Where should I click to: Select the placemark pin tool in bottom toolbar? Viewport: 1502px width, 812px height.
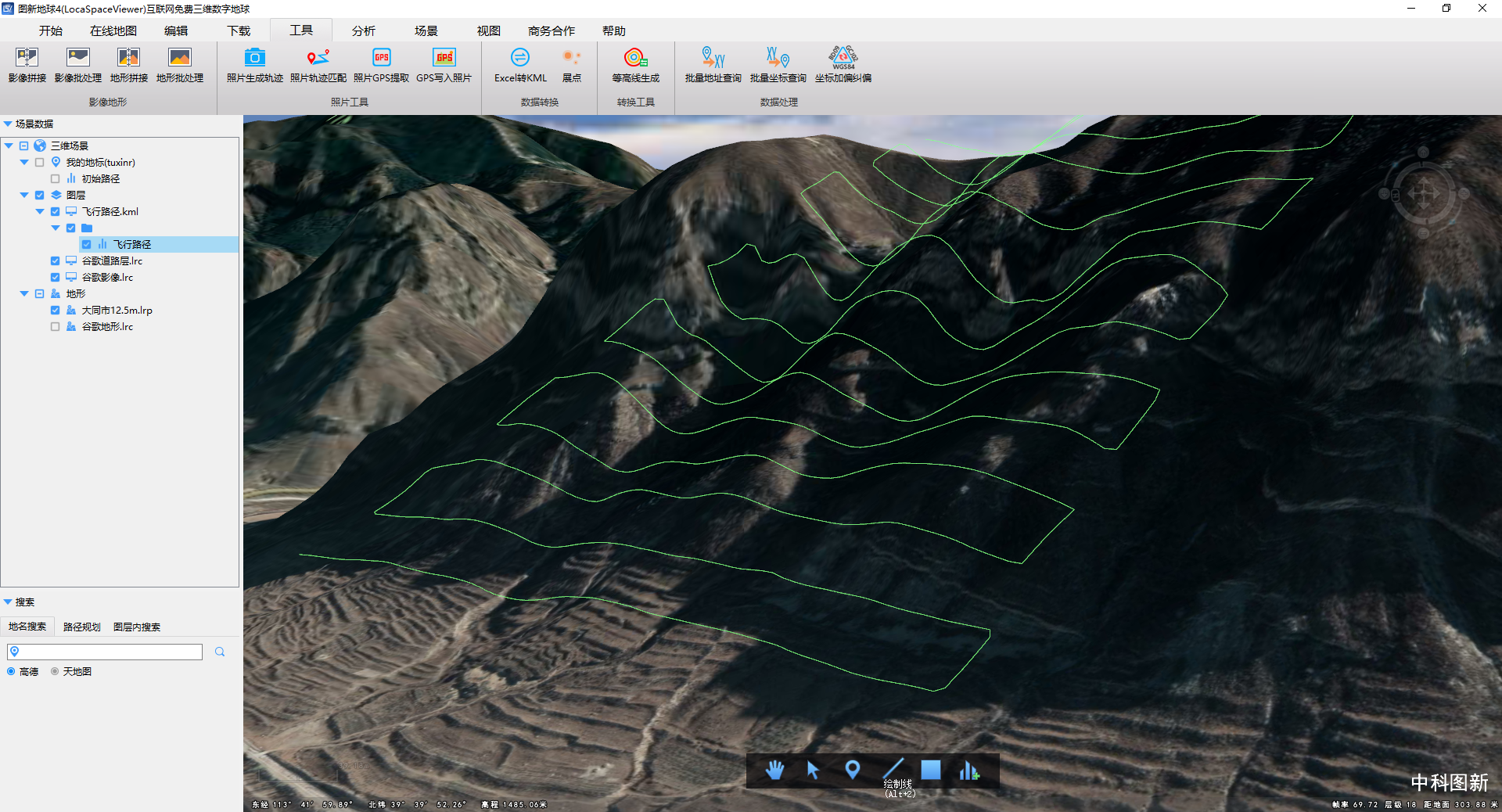click(x=853, y=771)
